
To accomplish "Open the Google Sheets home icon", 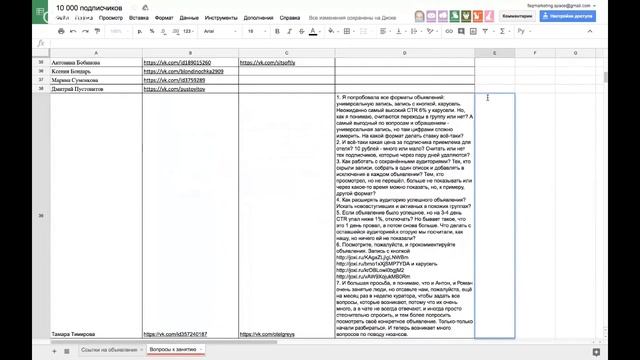I will tap(40, 12).
